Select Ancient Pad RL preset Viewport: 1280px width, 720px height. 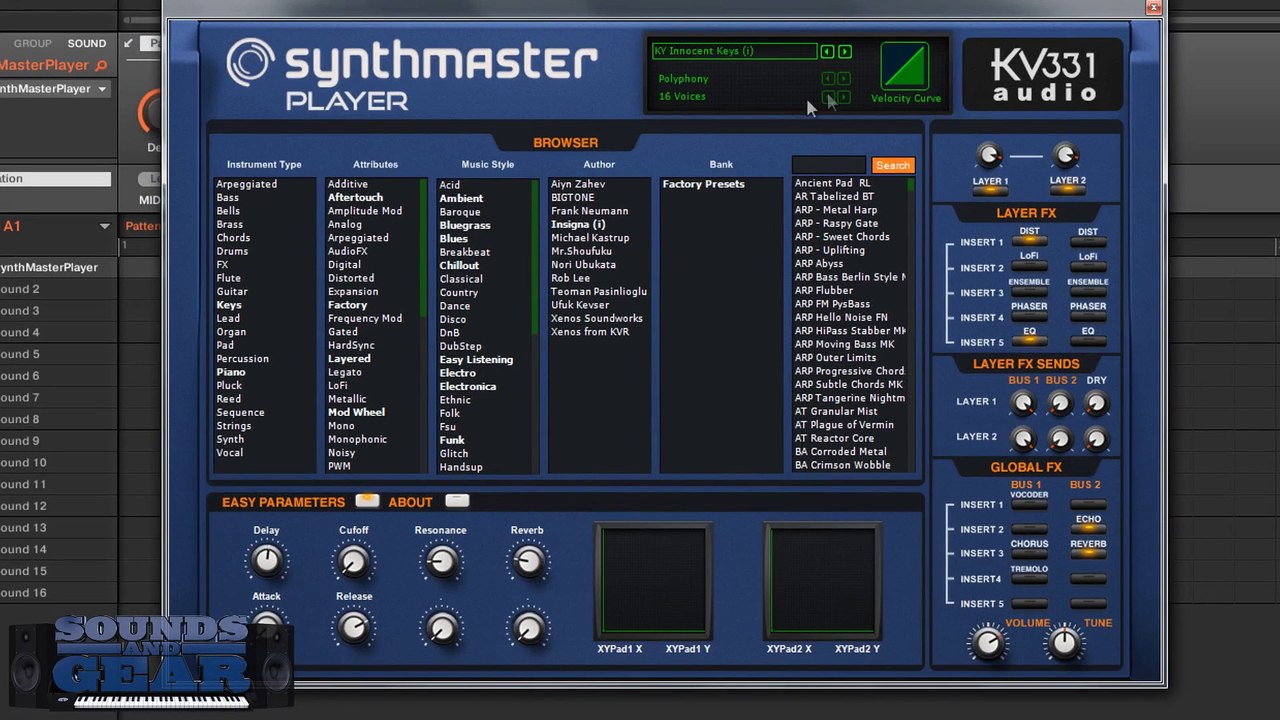pos(832,183)
